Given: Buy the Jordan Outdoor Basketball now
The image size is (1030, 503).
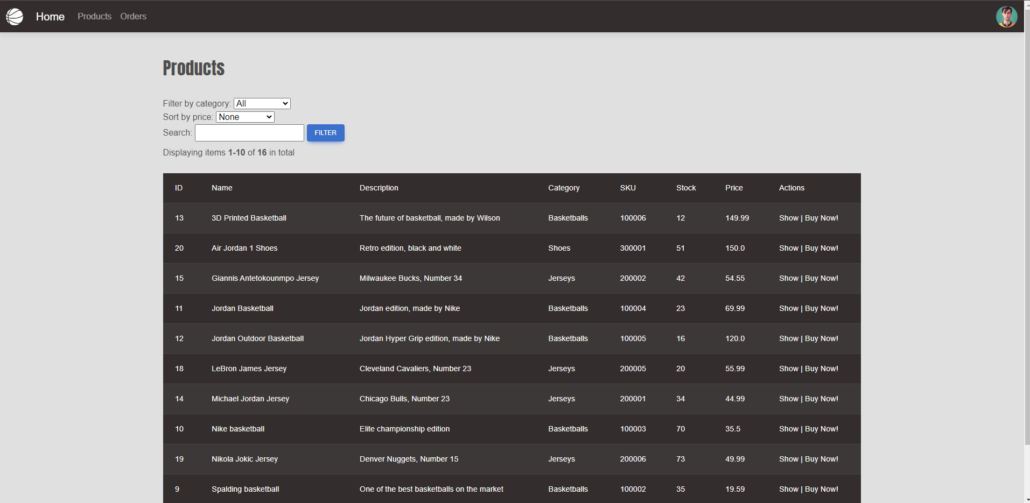Looking at the screenshot, I should pyautogui.click(x=821, y=339).
